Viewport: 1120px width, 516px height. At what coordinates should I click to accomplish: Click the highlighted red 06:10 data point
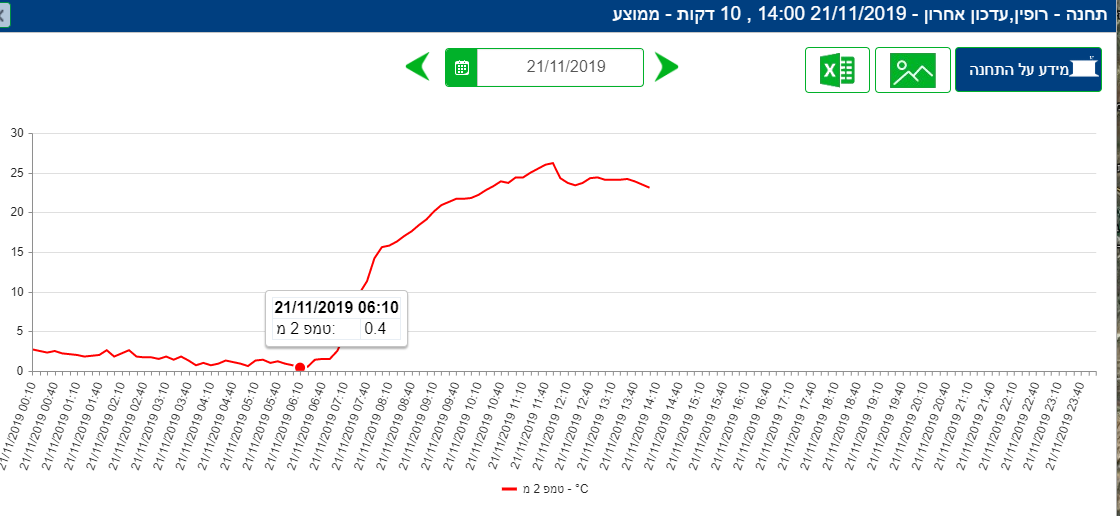[x=300, y=367]
